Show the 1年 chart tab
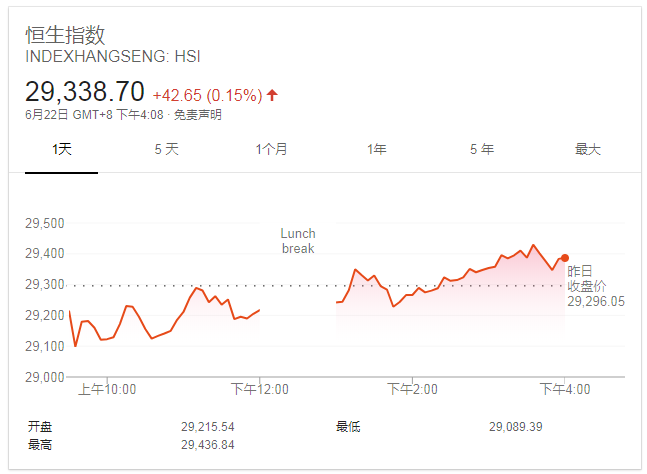This screenshot has width=647, height=474. [377, 149]
